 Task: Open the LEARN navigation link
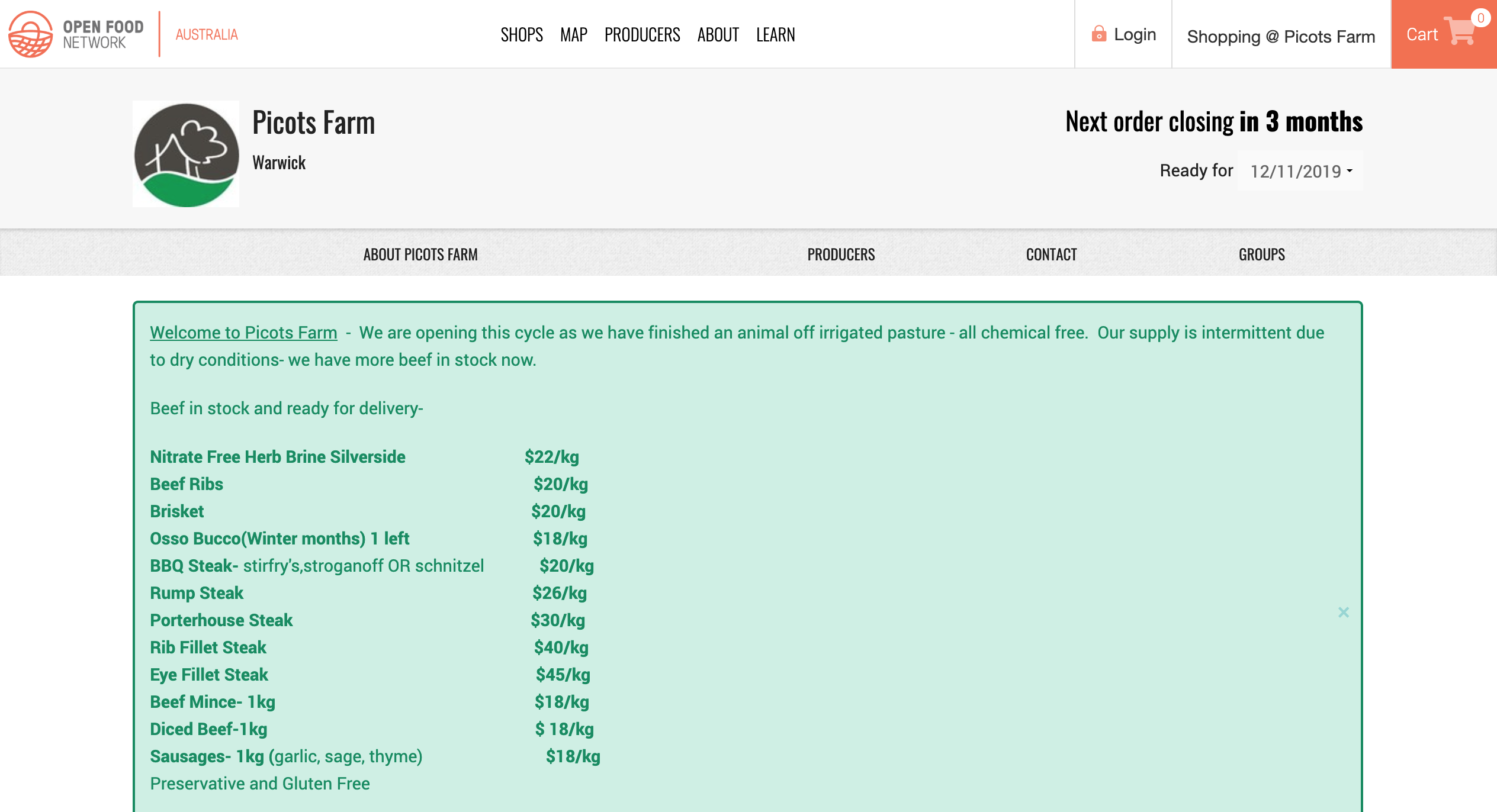coord(775,35)
